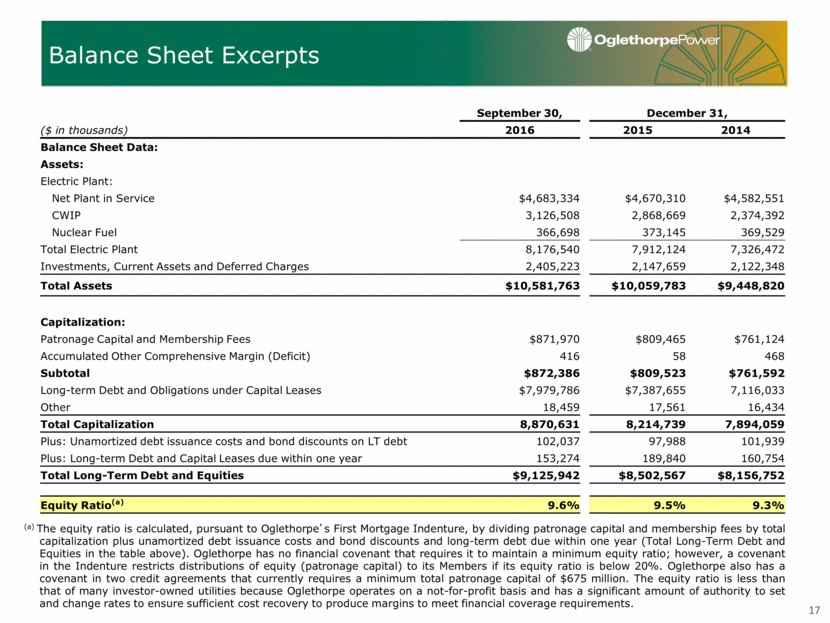Select the Net Plant in Service row label

point(103,198)
